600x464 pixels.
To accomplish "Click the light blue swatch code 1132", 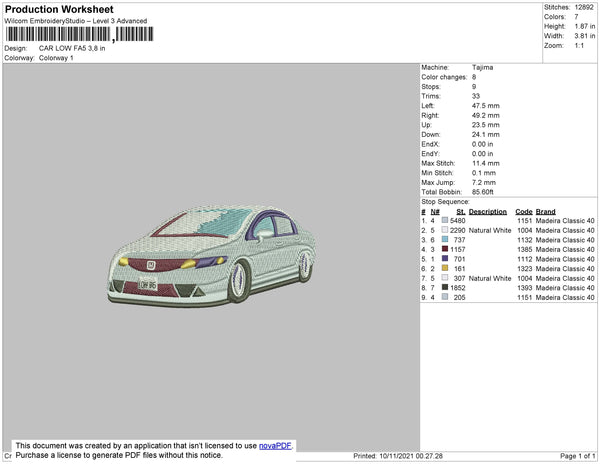I will 446,239.
